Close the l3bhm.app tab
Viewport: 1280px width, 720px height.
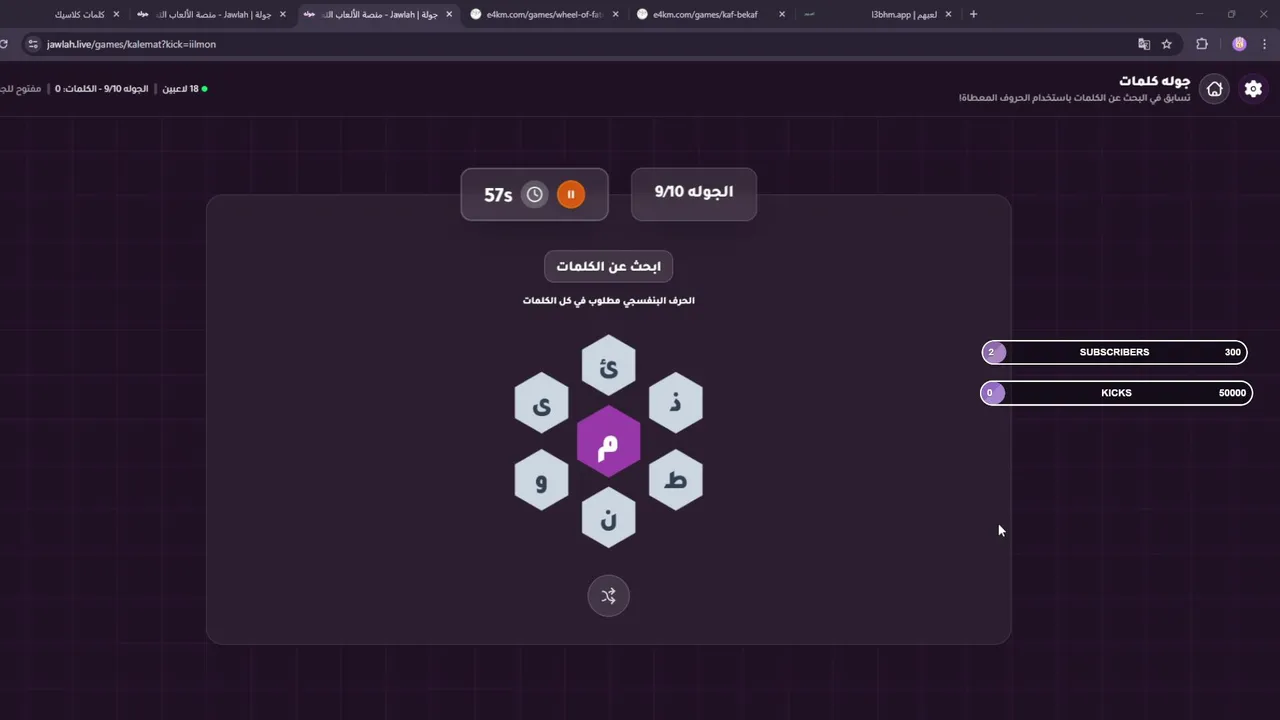pyautogui.click(x=947, y=14)
